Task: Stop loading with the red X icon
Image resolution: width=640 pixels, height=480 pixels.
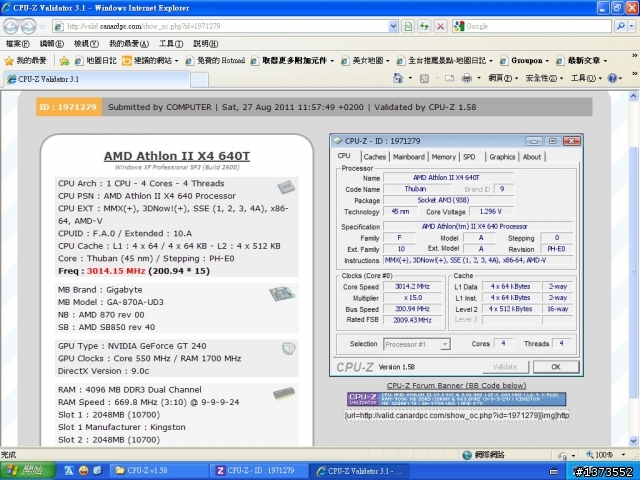Action: 440,27
